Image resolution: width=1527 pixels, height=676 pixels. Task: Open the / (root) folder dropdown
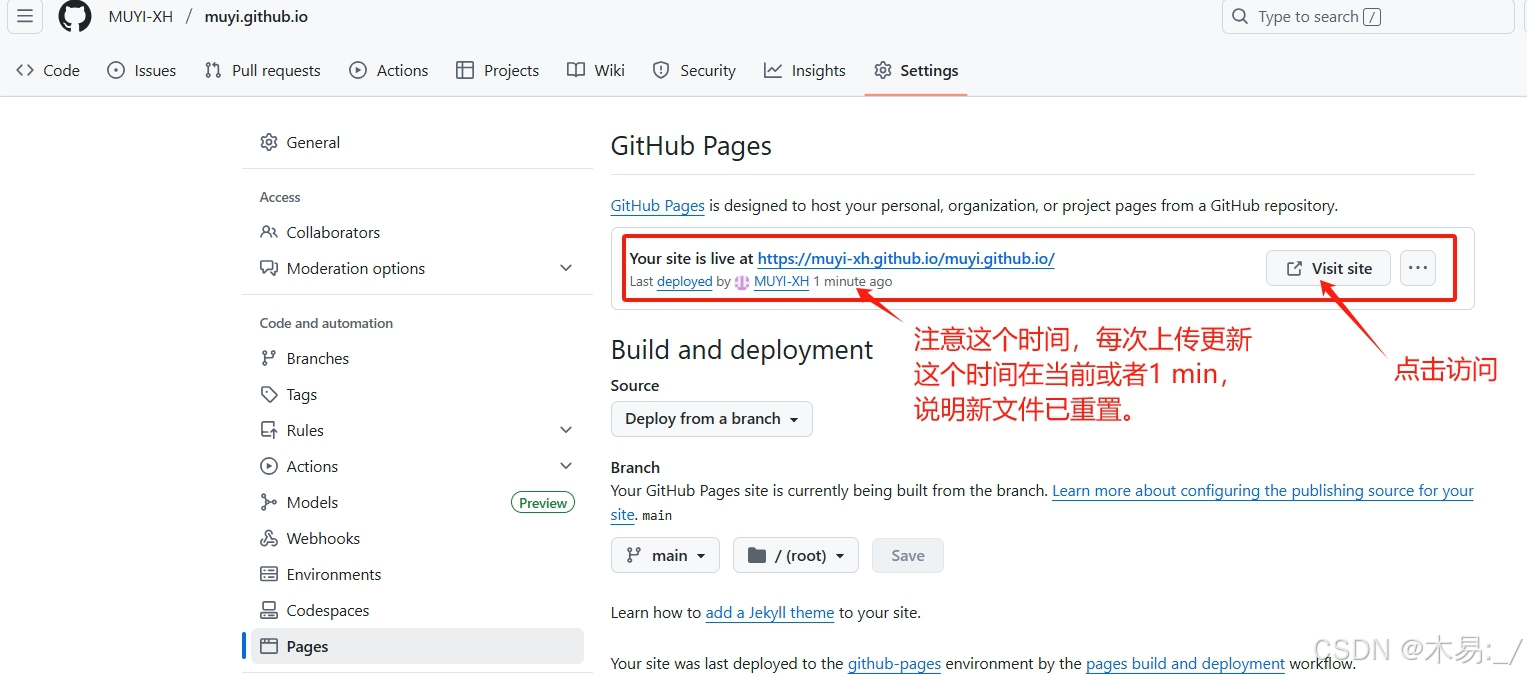point(796,556)
